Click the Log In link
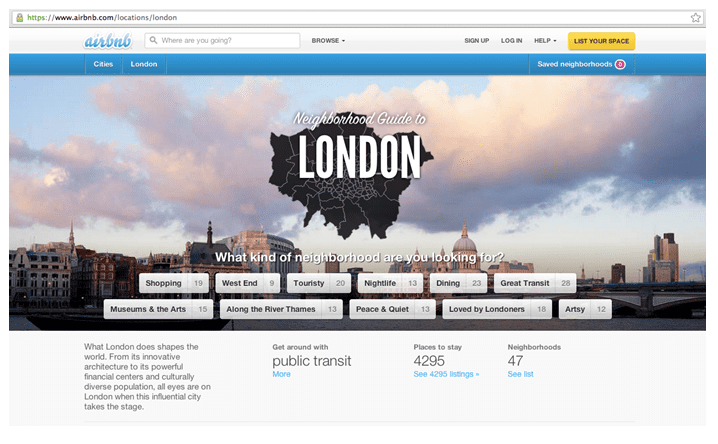 pyautogui.click(x=511, y=41)
